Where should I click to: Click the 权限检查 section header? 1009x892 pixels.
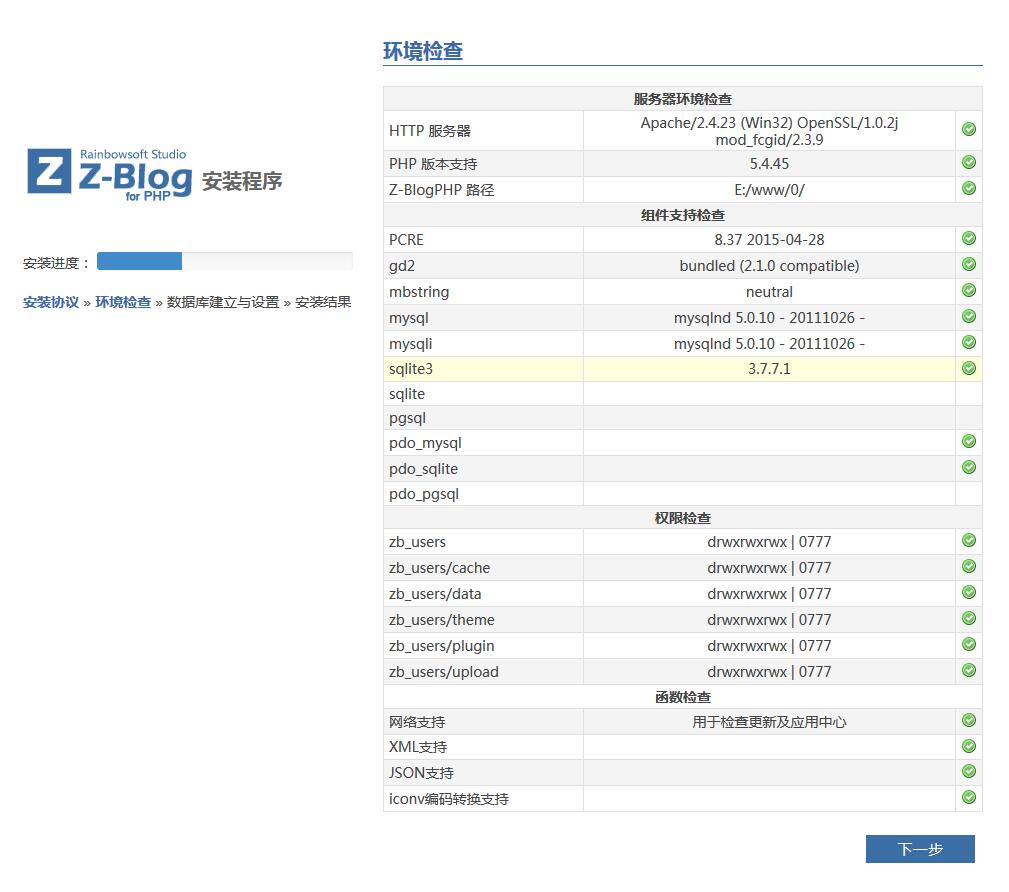tap(683, 518)
